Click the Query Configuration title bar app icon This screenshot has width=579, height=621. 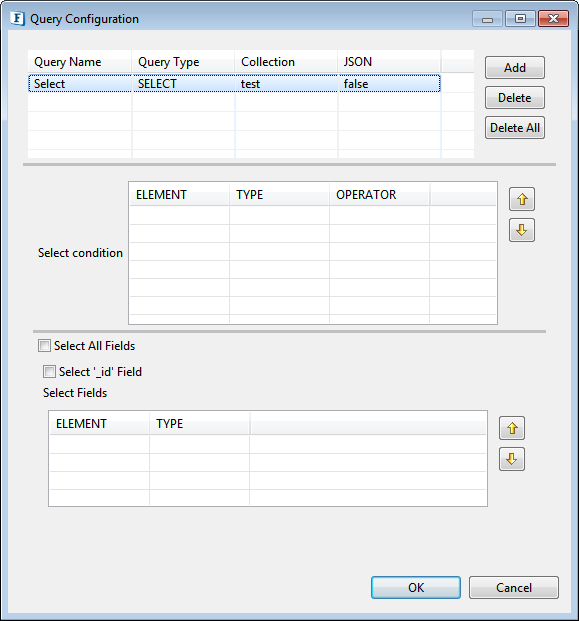pos(17,19)
